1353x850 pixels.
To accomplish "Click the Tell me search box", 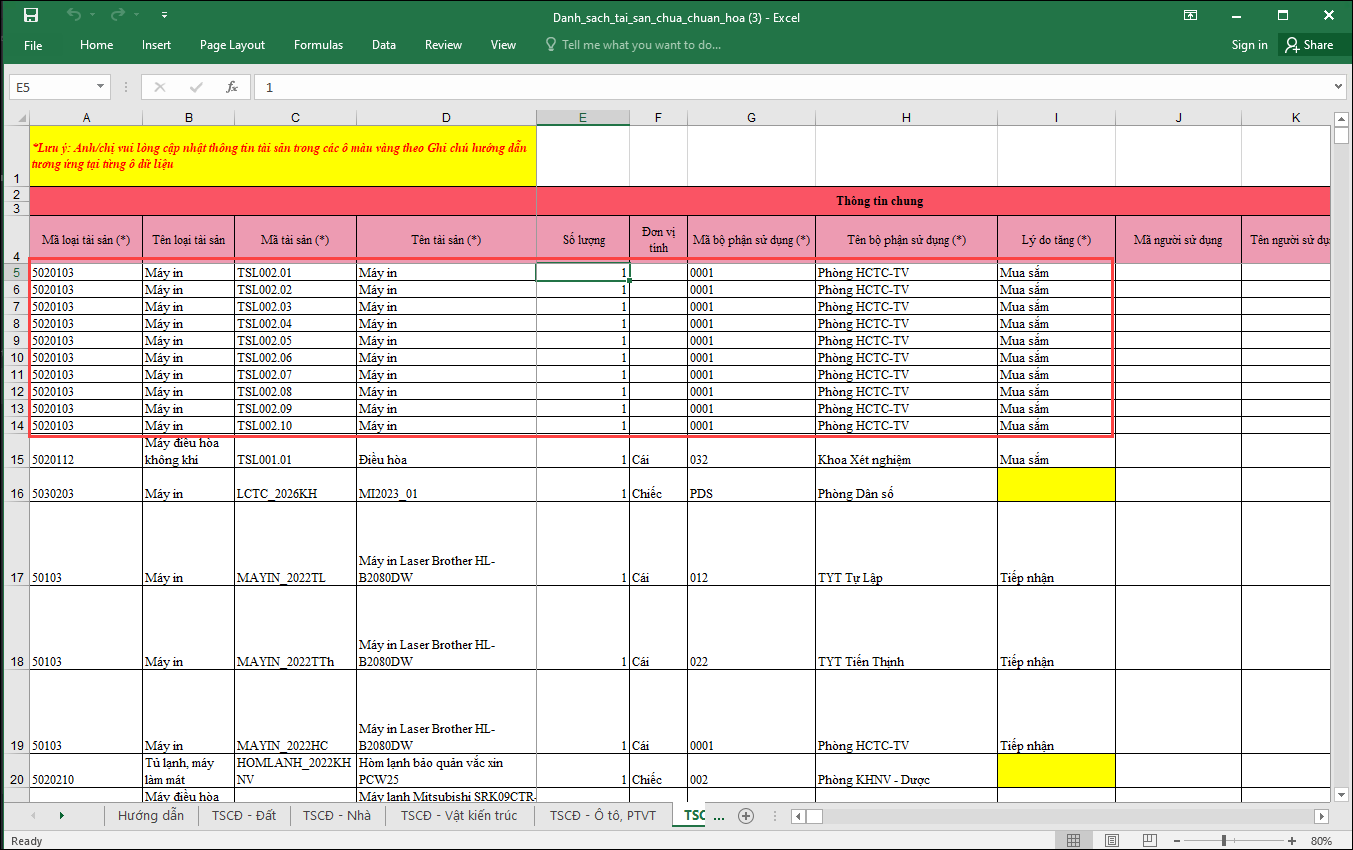I will coord(640,45).
